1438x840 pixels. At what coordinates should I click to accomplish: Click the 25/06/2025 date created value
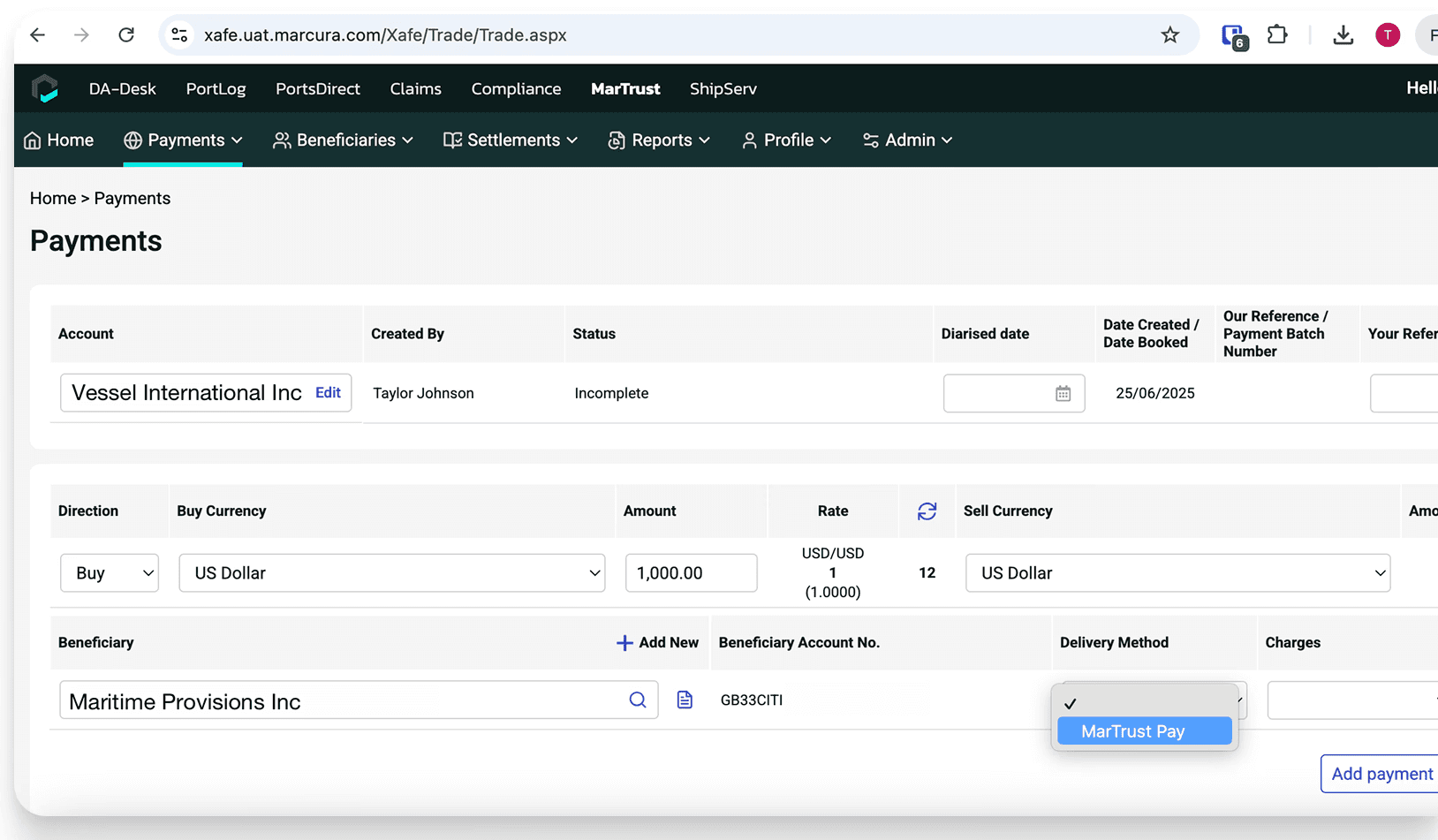pos(1155,393)
